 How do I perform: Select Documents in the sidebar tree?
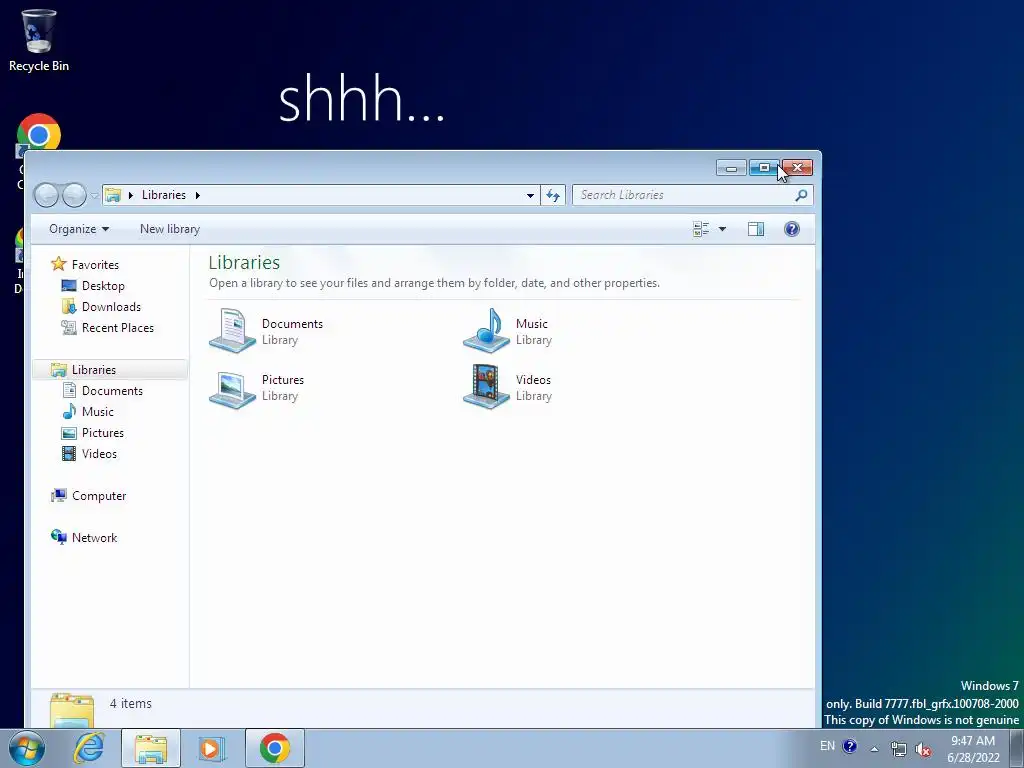coord(112,391)
